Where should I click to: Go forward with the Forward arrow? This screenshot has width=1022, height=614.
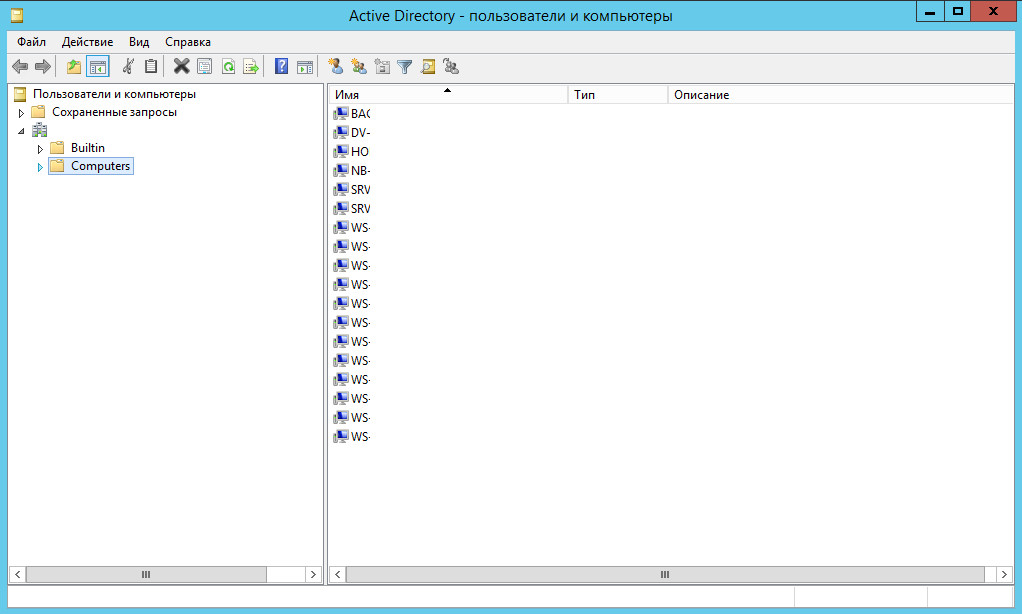43,66
